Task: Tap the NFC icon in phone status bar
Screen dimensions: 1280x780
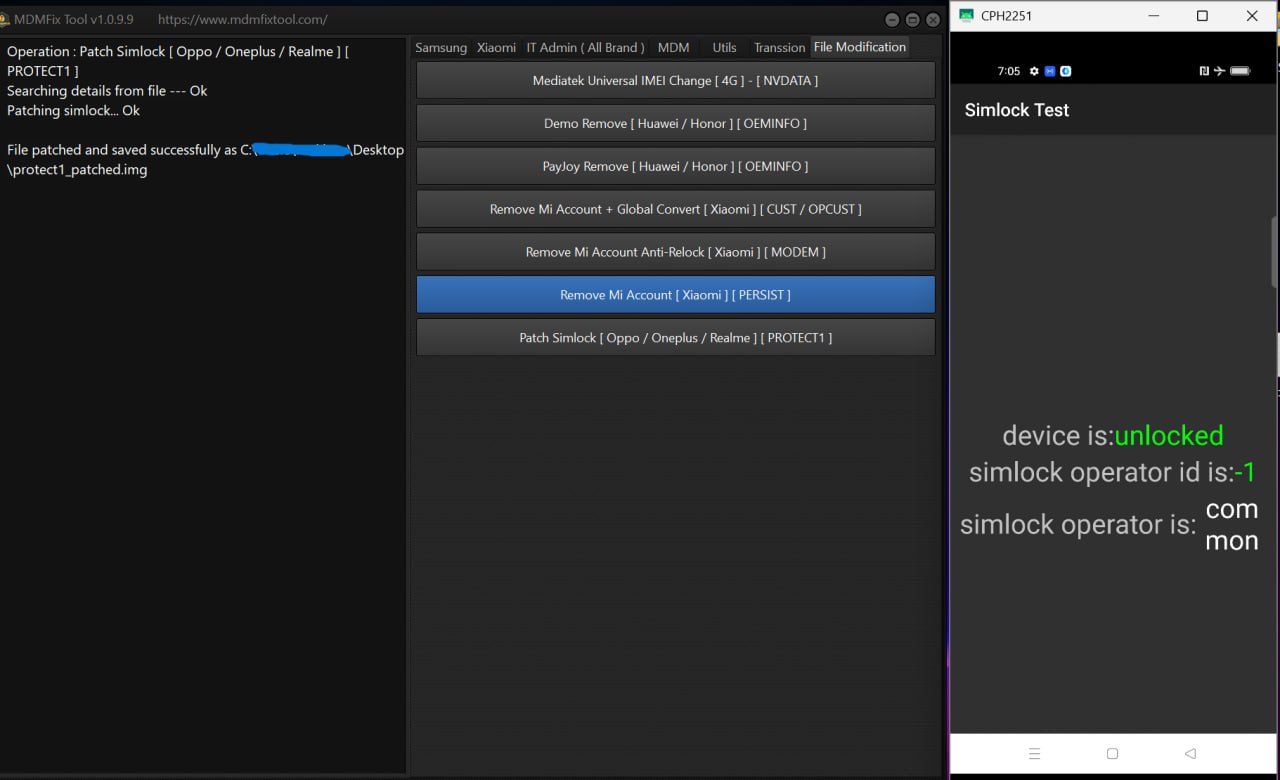Action: (x=1204, y=71)
